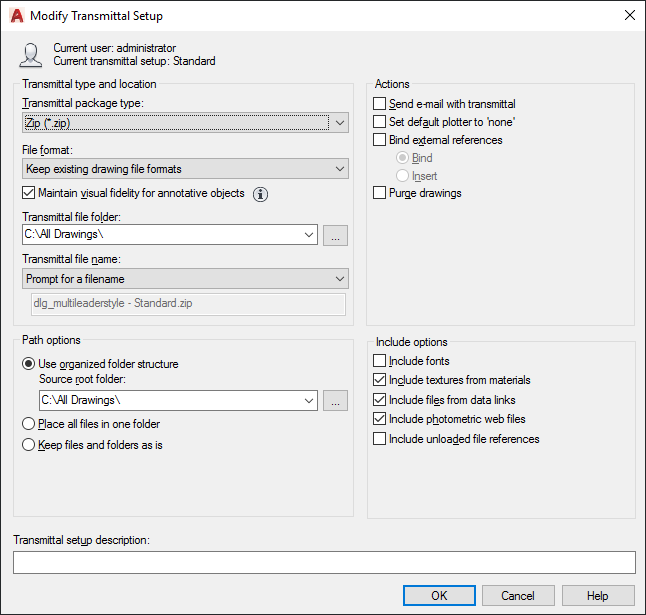Enable Purge drawings option

[380, 193]
